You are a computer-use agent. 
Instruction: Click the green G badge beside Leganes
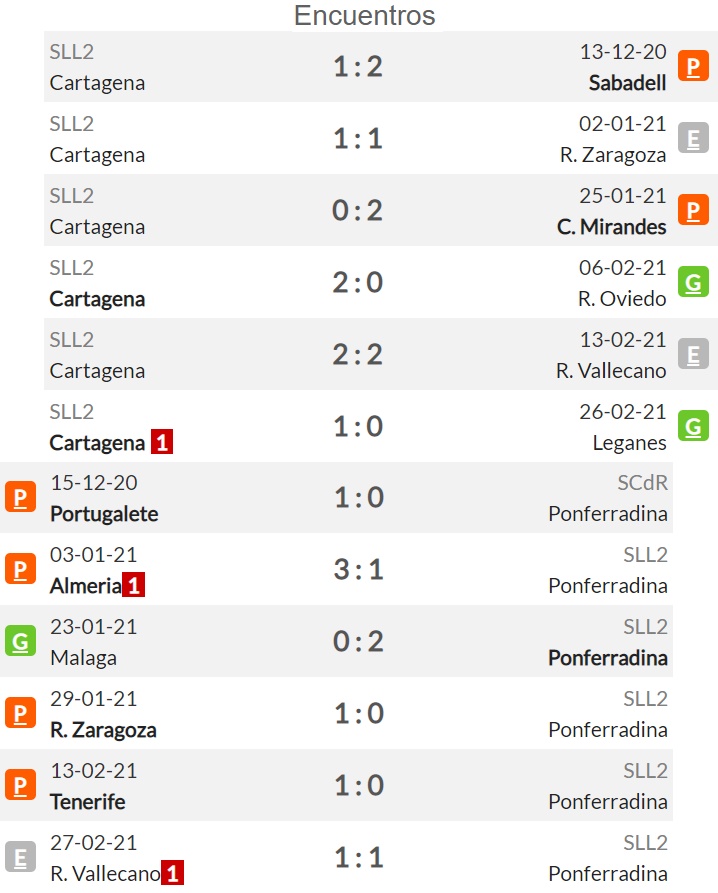(693, 426)
